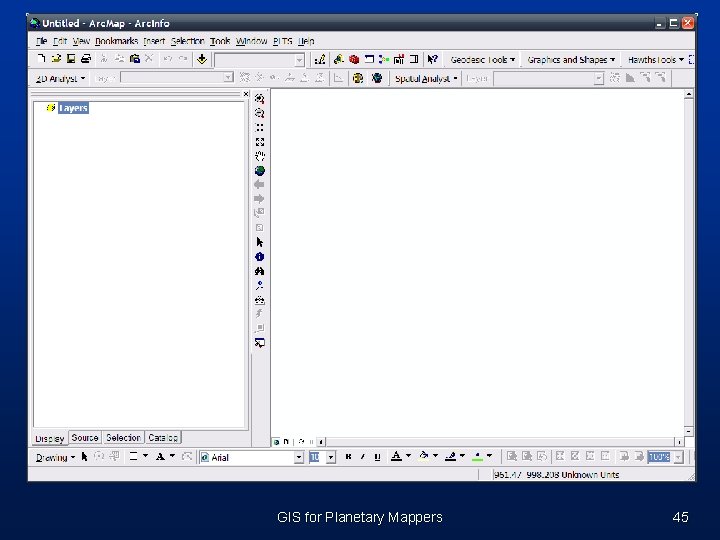This screenshot has width=720, height=540.
Task: Switch to the Display tab
Action: click(x=50, y=439)
